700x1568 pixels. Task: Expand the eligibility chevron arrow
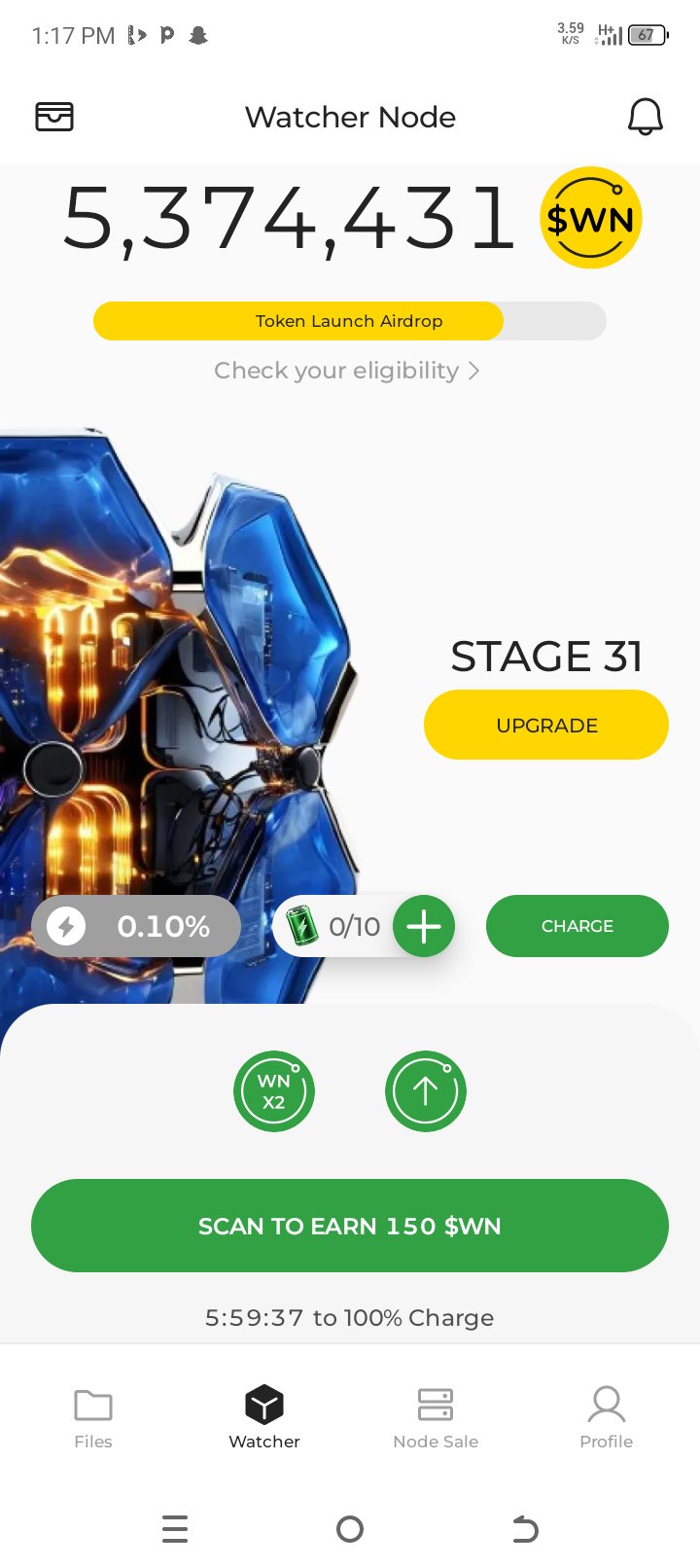tap(473, 371)
